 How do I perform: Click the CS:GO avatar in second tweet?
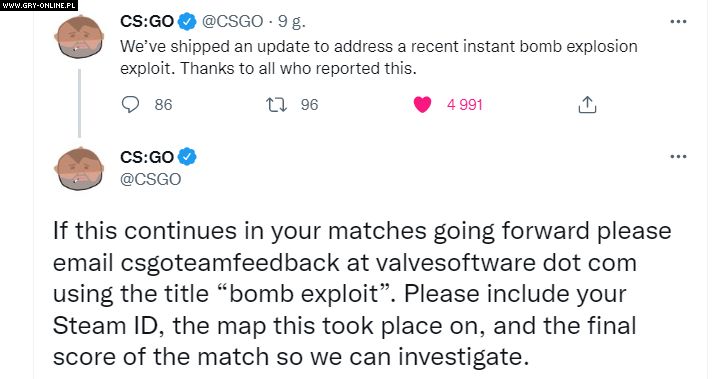[x=79, y=168]
